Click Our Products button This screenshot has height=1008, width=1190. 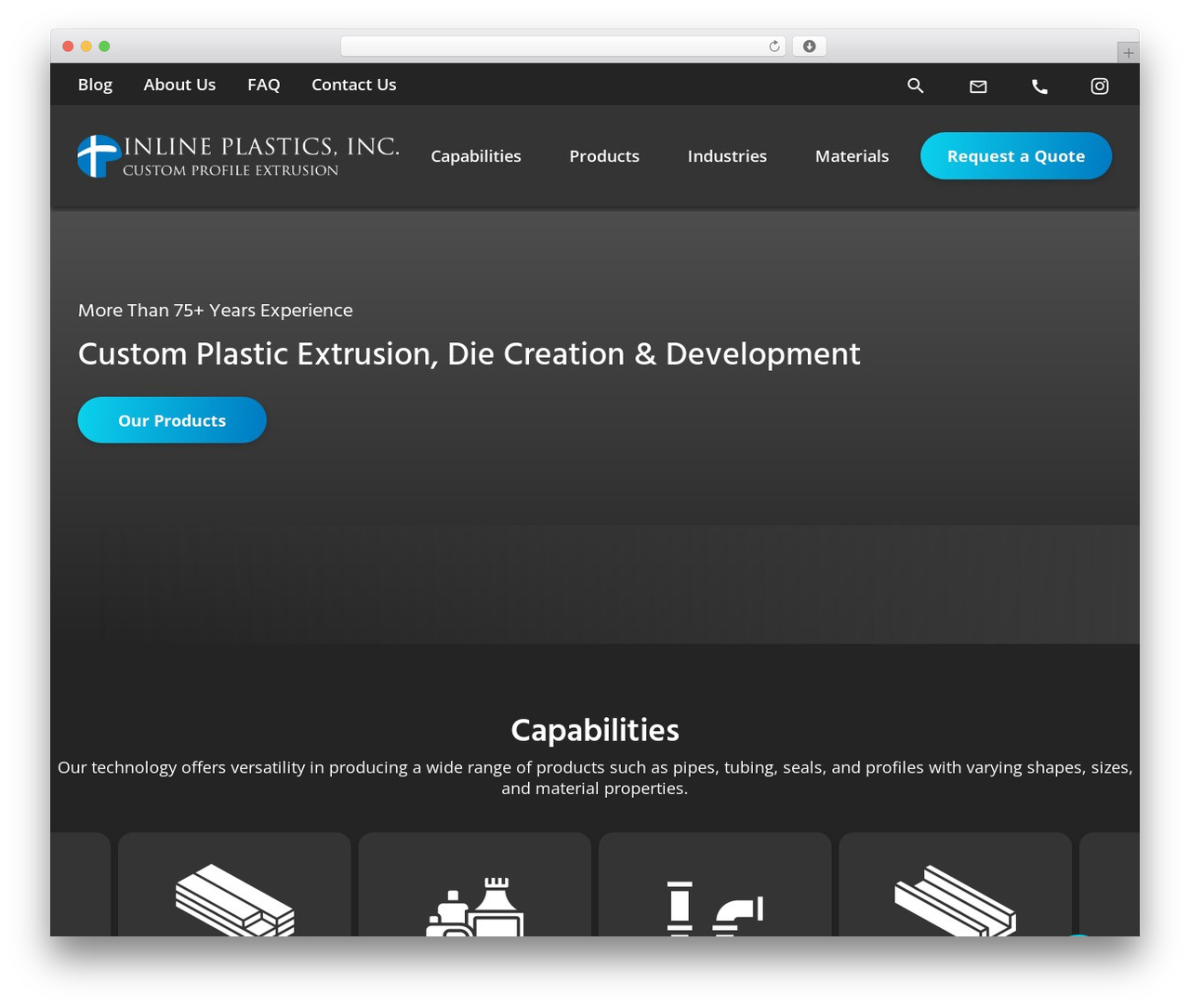172,420
